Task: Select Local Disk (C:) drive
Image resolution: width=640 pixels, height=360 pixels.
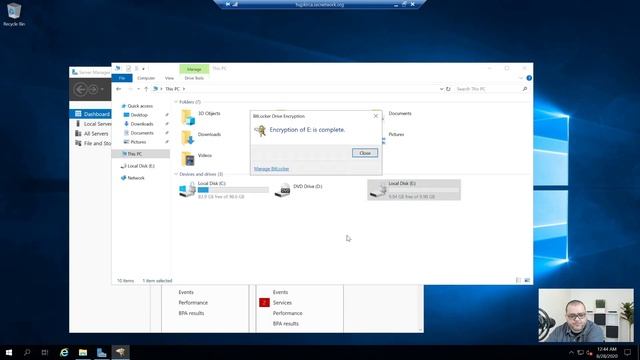Action: click(224, 190)
